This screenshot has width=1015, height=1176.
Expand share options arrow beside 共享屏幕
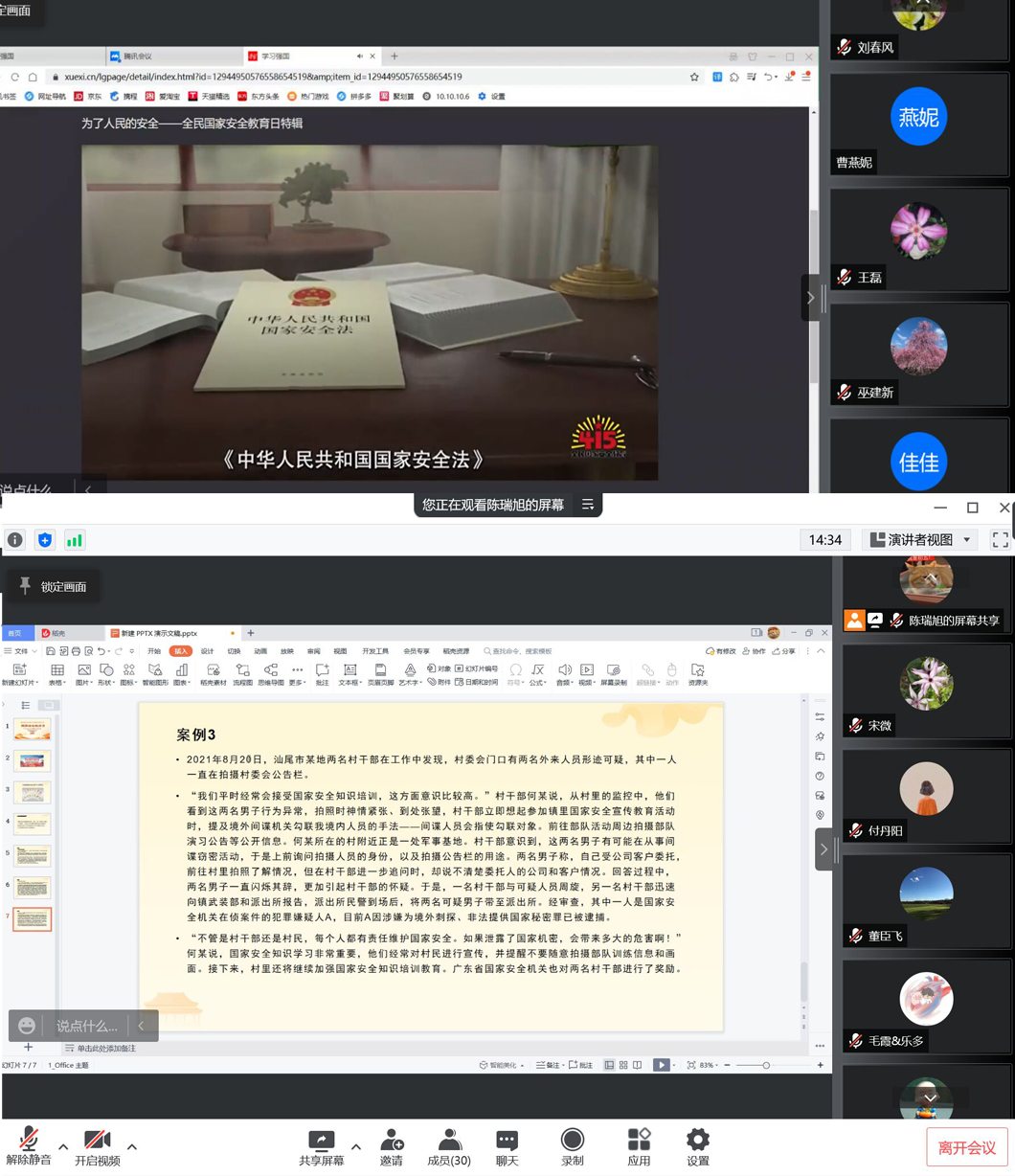pos(356,1146)
